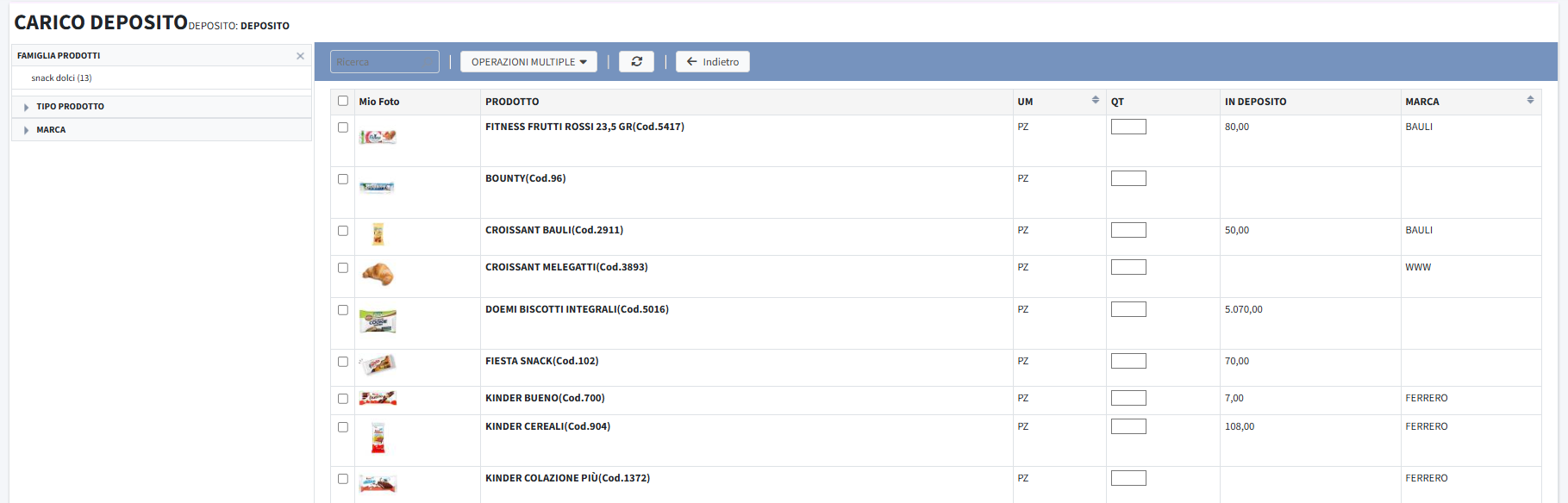Open the Croissant Melegatti product photo
This screenshot has height=503, width=1568.
pyautogui.click(x=378, y=275)
